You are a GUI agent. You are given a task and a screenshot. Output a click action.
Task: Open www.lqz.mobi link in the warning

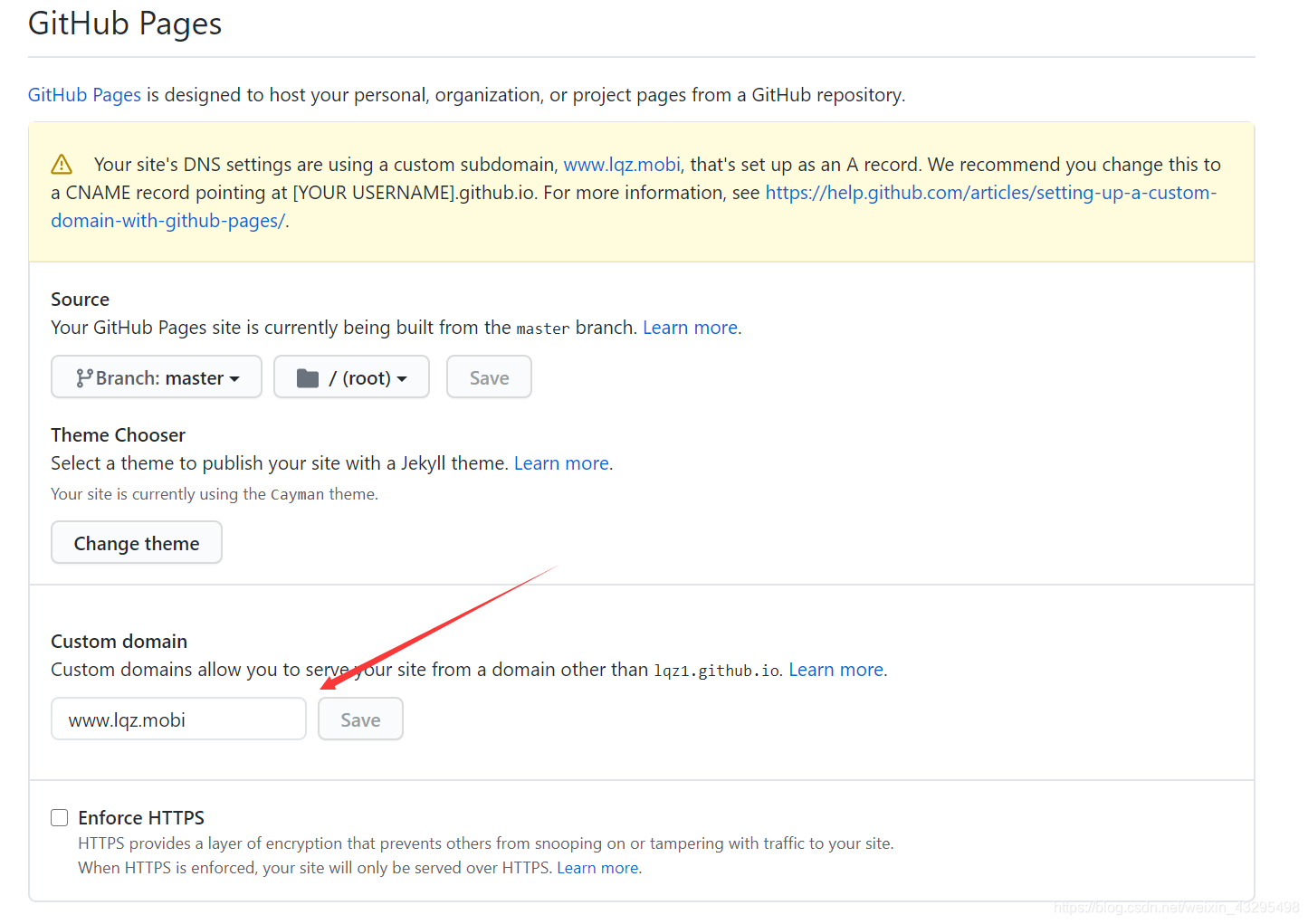pos(622,165)
